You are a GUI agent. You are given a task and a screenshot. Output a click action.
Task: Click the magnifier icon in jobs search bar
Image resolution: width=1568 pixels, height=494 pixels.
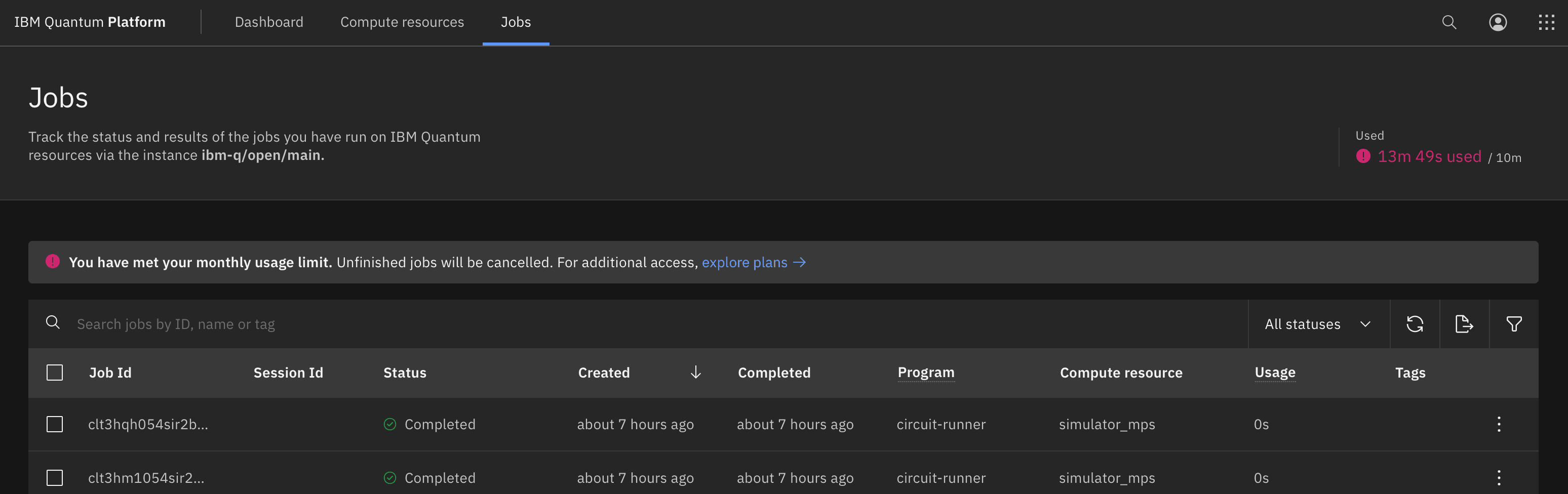pos(53,322)
